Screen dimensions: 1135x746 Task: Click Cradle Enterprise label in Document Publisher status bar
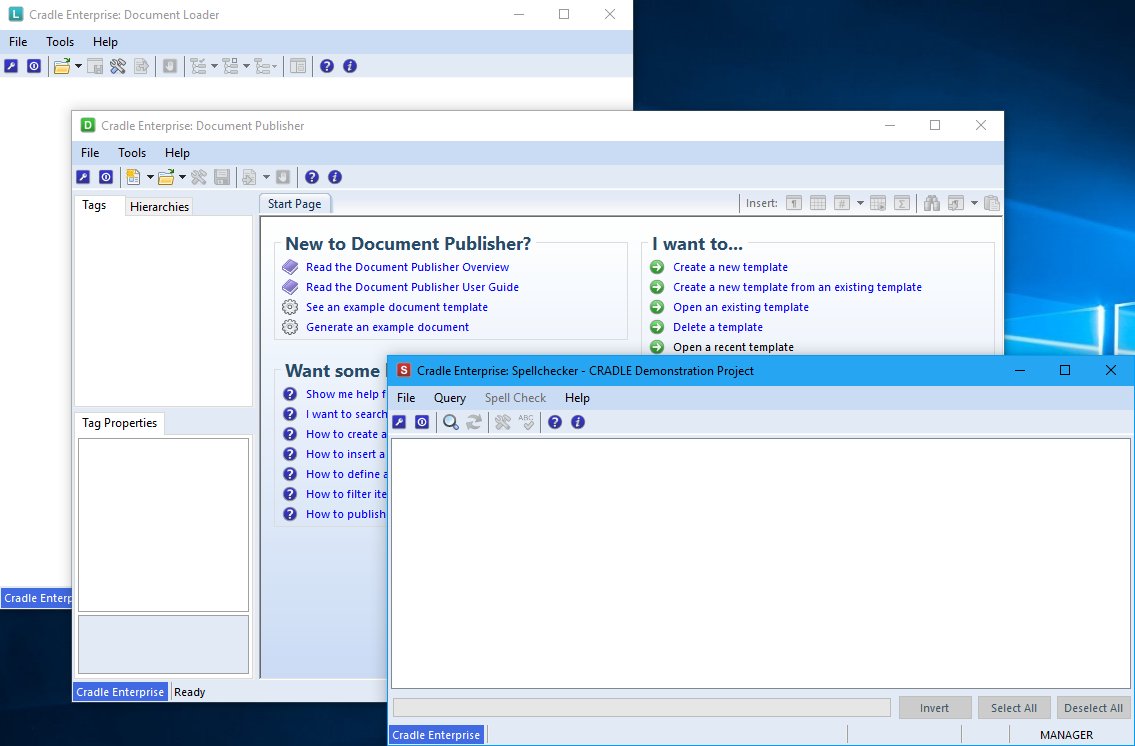(x=120, y=692)
